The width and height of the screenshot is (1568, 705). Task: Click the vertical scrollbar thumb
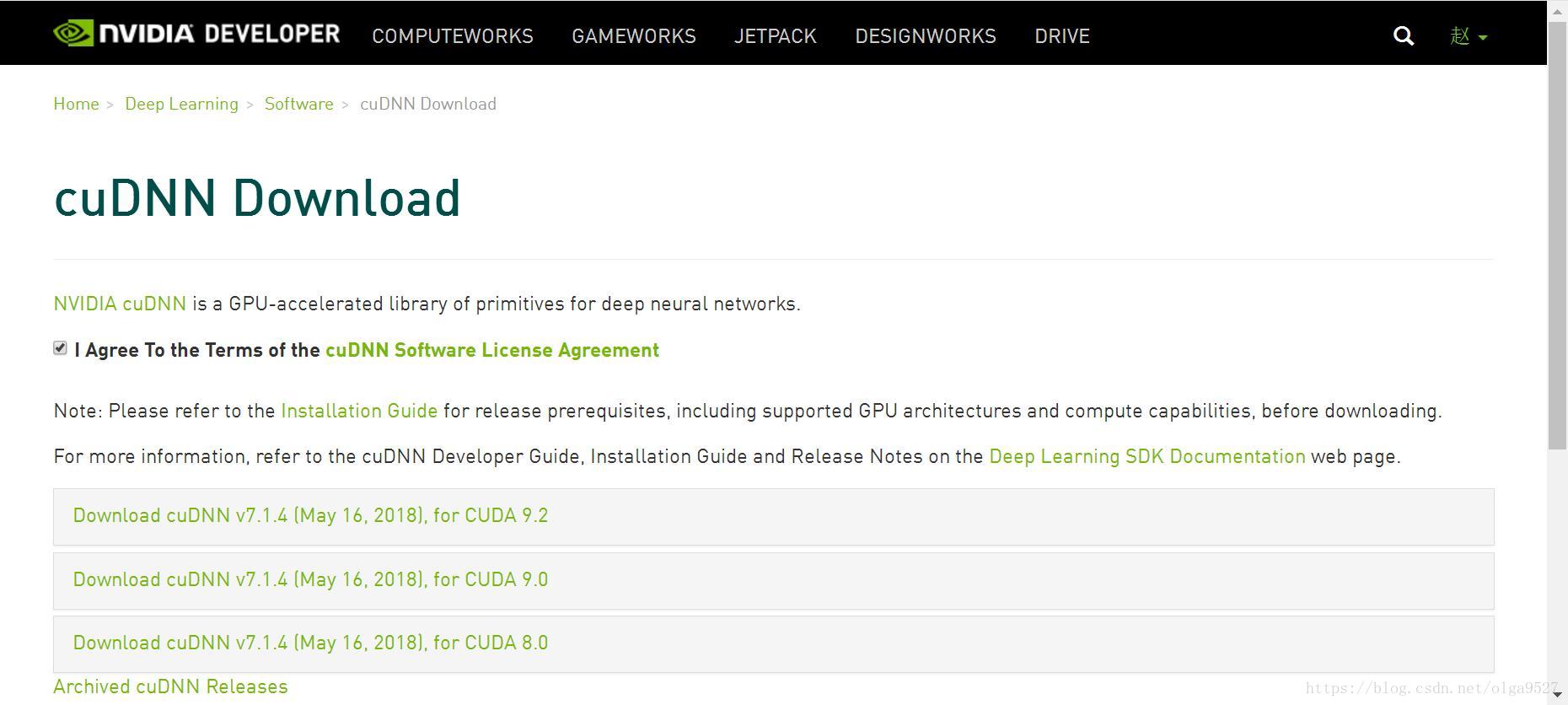click(x=1557, y=236)
